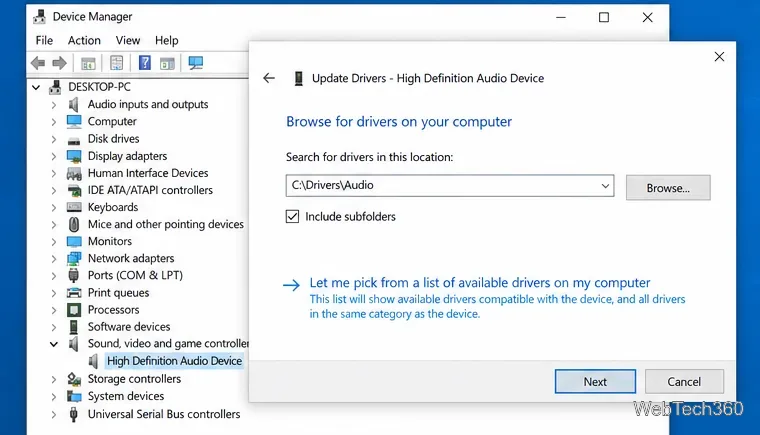
Task: Click the mouse icon for Mice and pointing devices
Action: (74, 224)
